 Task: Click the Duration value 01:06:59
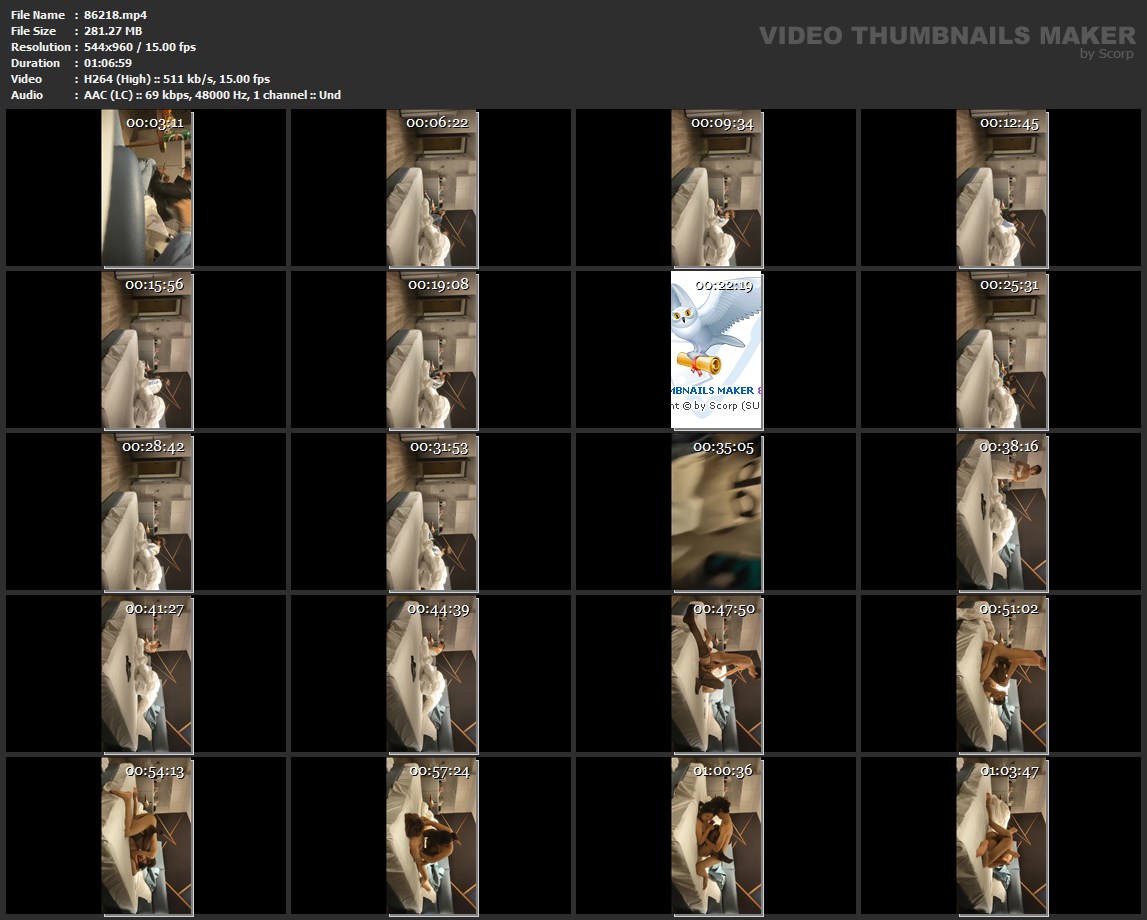coord(108,63)
